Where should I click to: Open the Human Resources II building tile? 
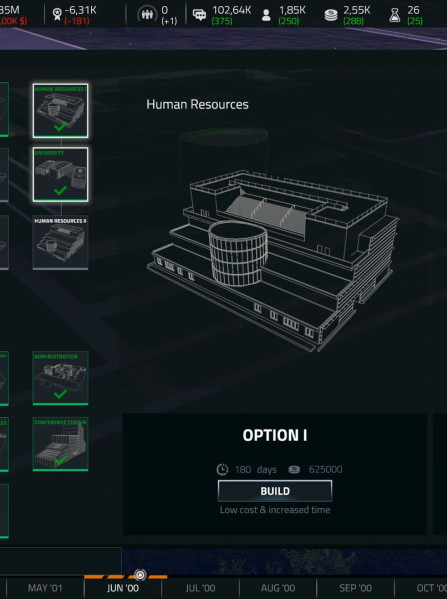(60, 243)
